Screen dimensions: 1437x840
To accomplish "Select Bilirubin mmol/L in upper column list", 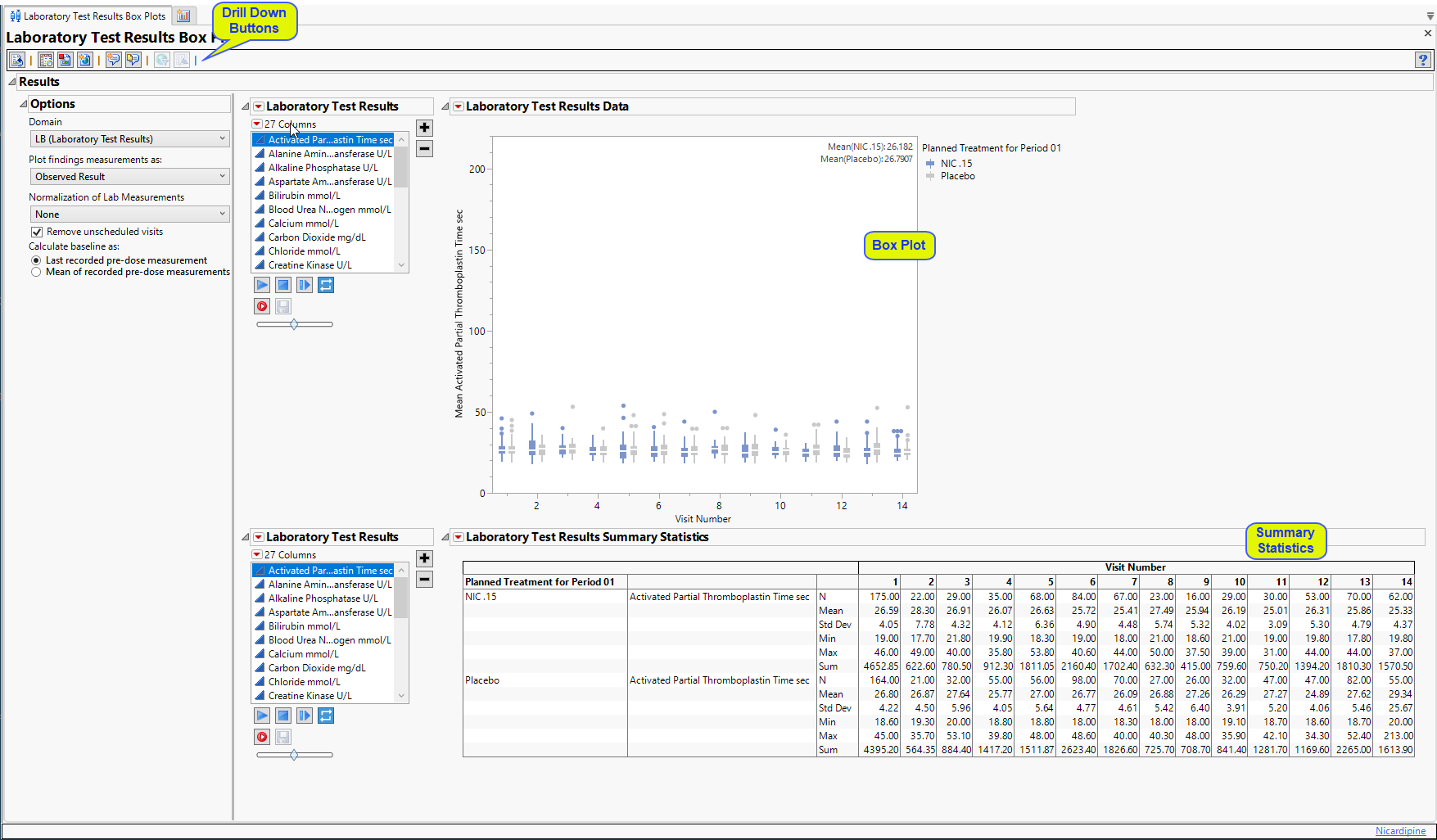I will point(304,196).
